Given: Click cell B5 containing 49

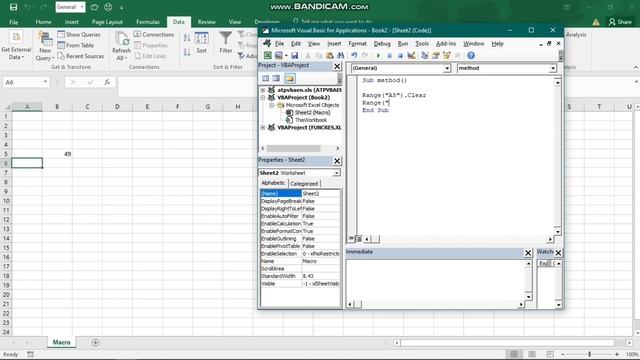Looking at the screenshot, I should pyautogui.click(x=57, y=154).
